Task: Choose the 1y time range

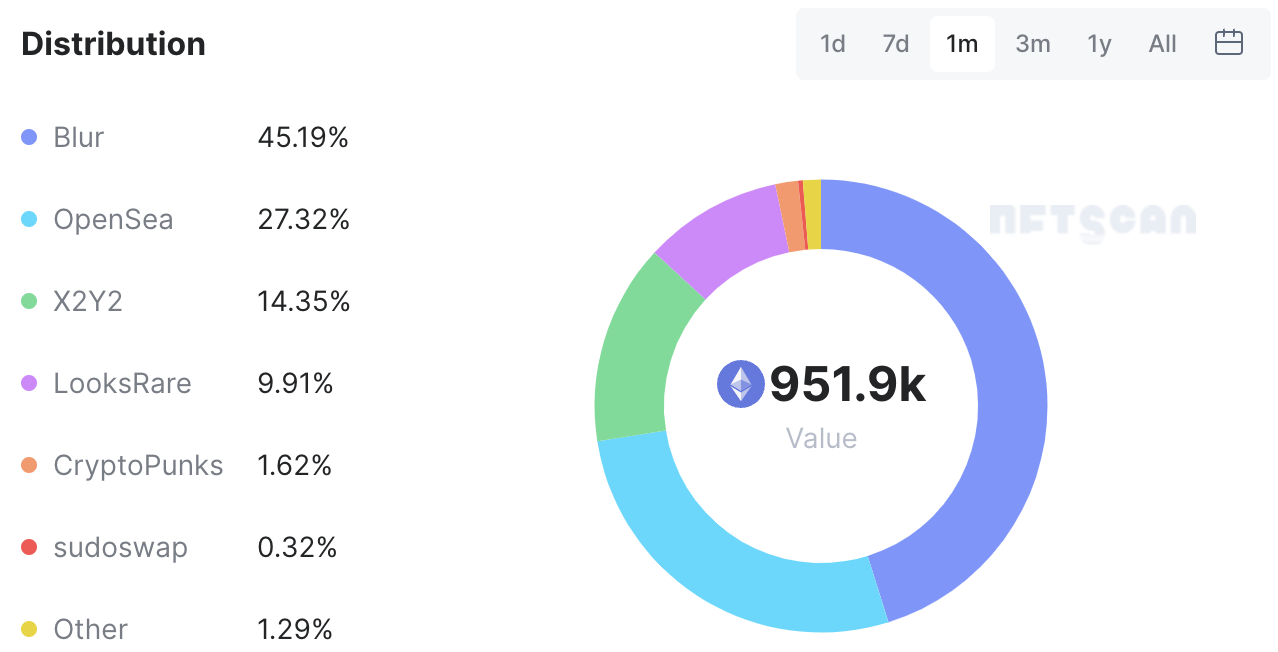Action: point(1099,44)
